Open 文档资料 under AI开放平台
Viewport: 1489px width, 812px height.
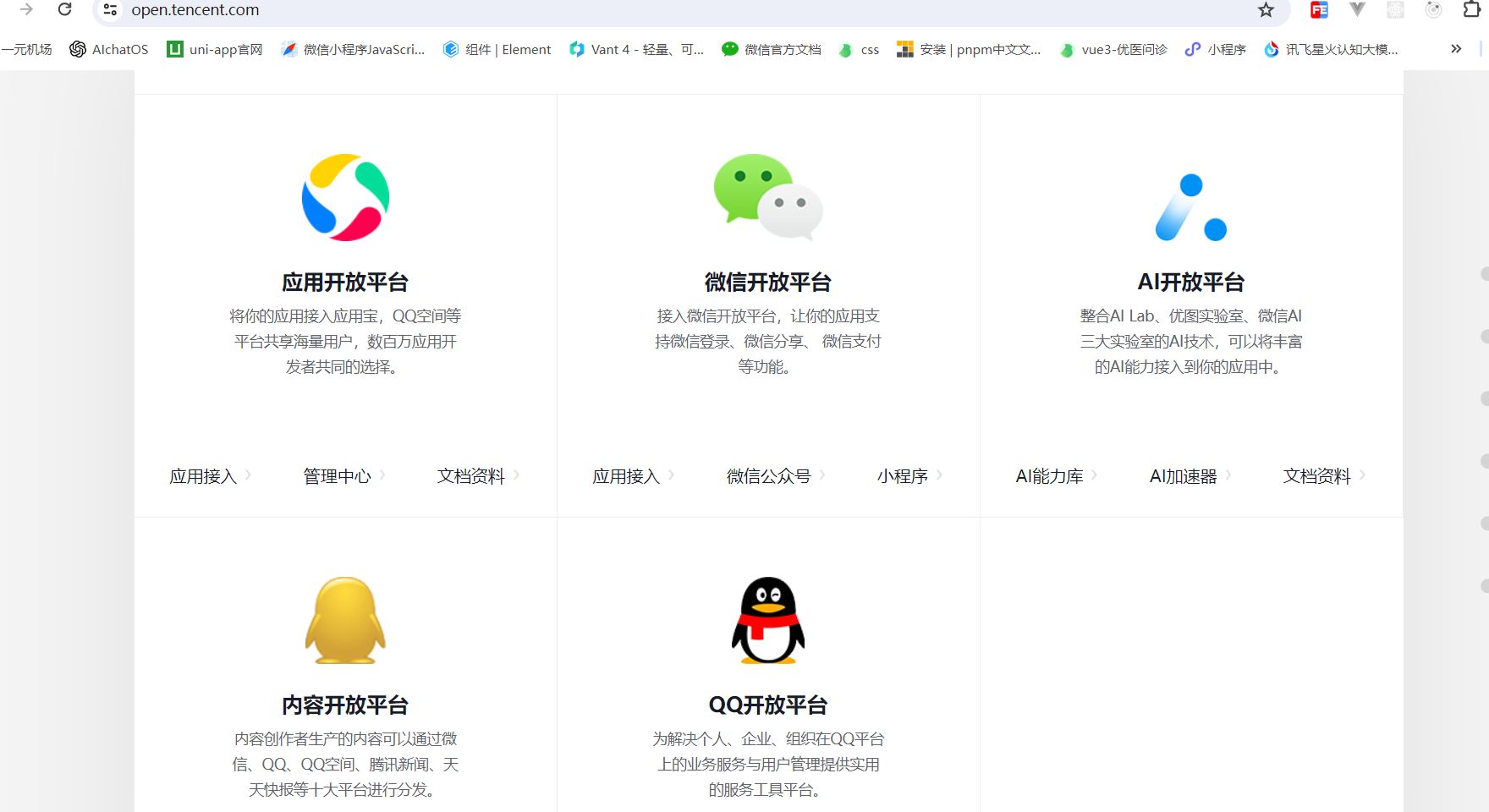pos(1316,476)
